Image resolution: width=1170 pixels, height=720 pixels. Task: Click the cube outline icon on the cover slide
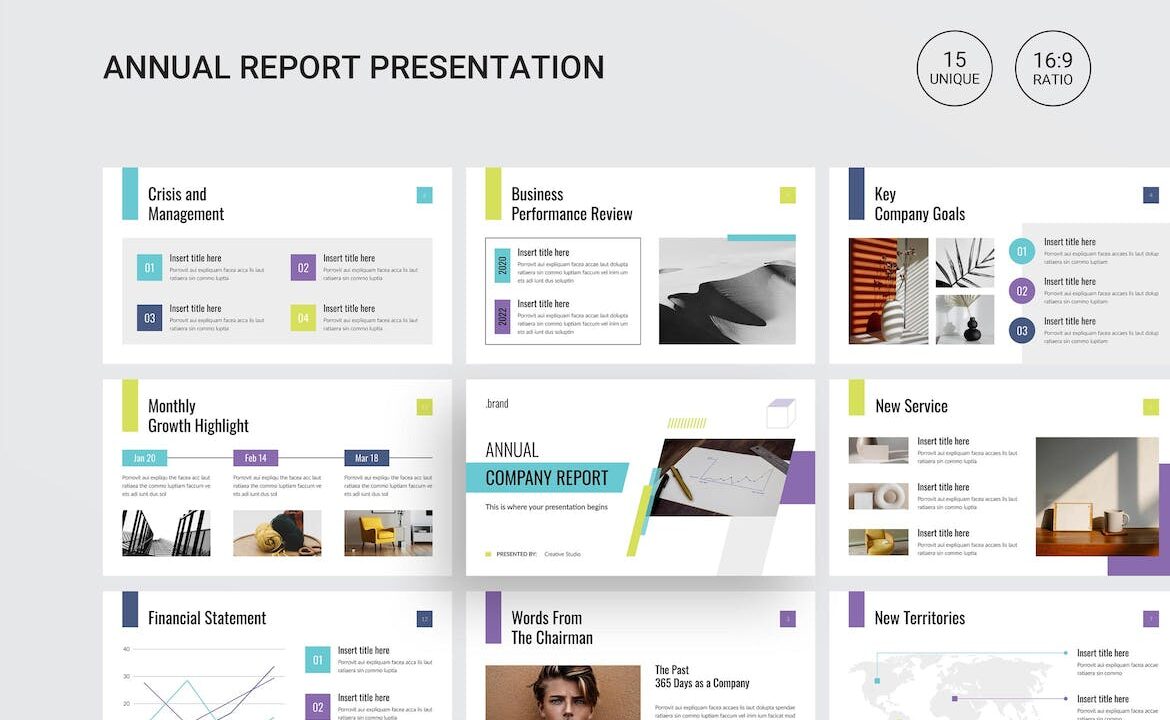tap(780, 413)
